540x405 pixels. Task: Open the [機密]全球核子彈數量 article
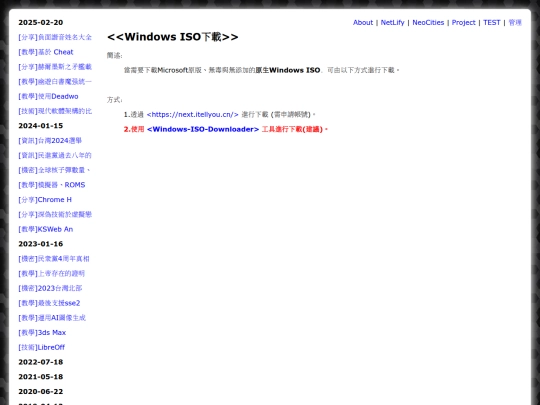click(x=54, y=170)
